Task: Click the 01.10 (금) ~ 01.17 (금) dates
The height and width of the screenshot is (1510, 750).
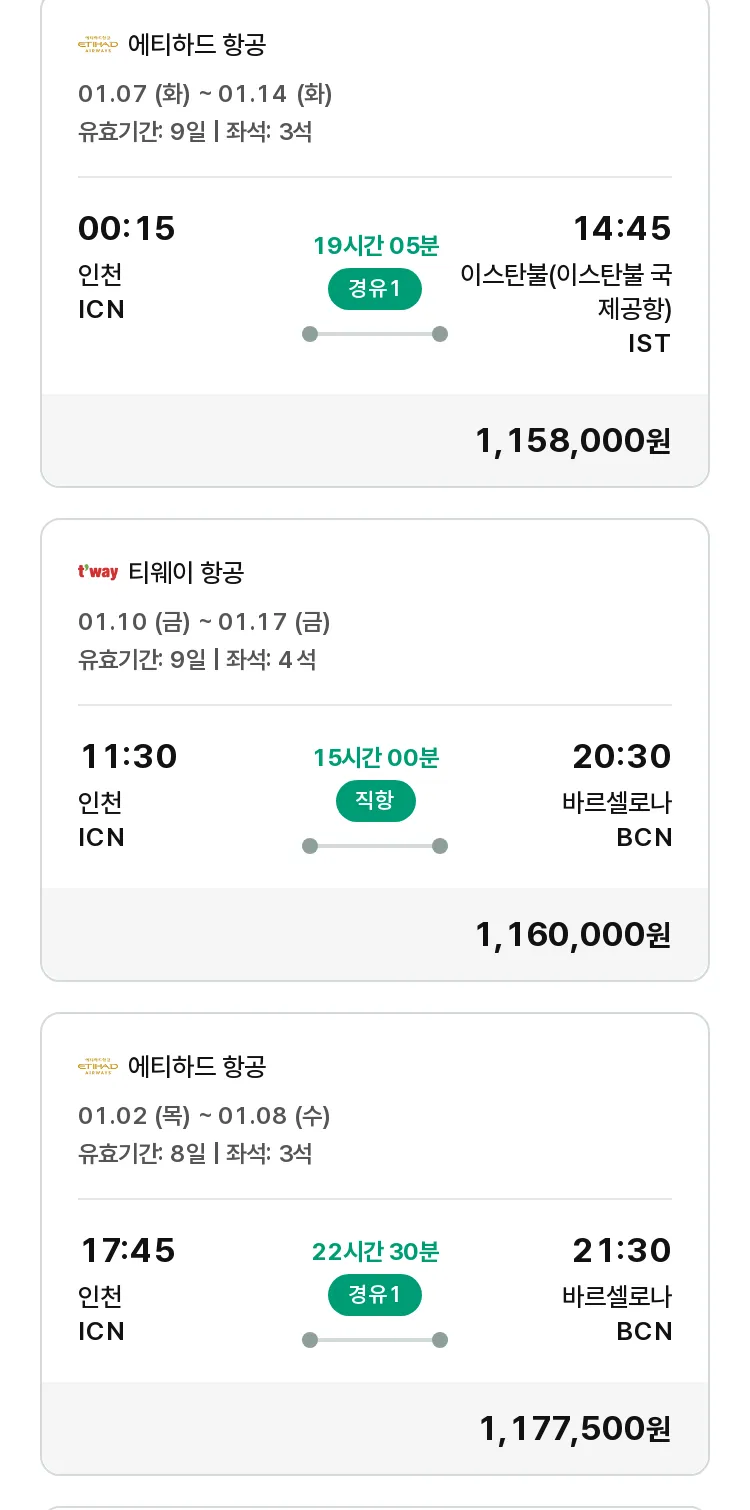Action: point(204,622)
